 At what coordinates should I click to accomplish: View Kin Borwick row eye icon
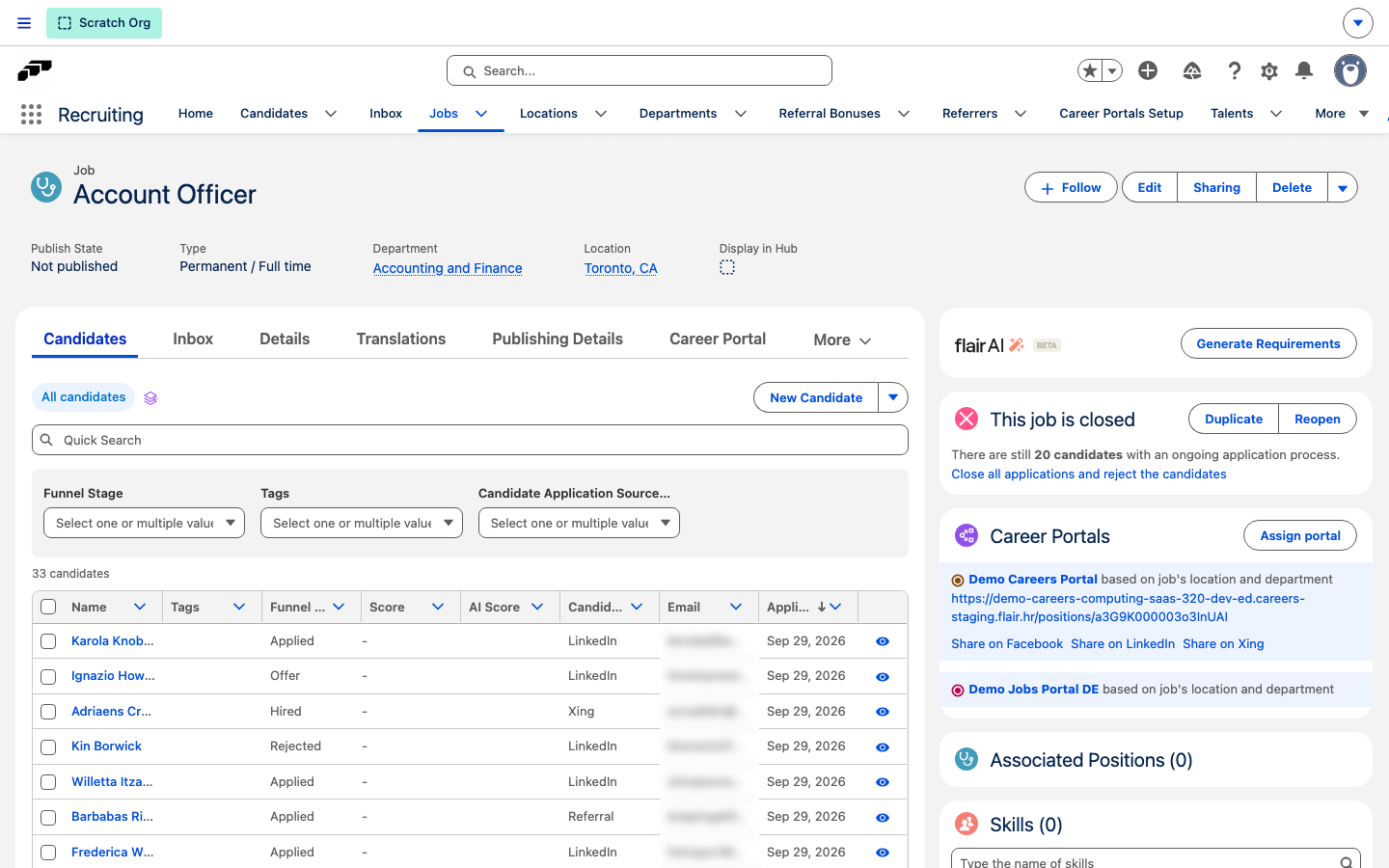click(x=883, y=747)
